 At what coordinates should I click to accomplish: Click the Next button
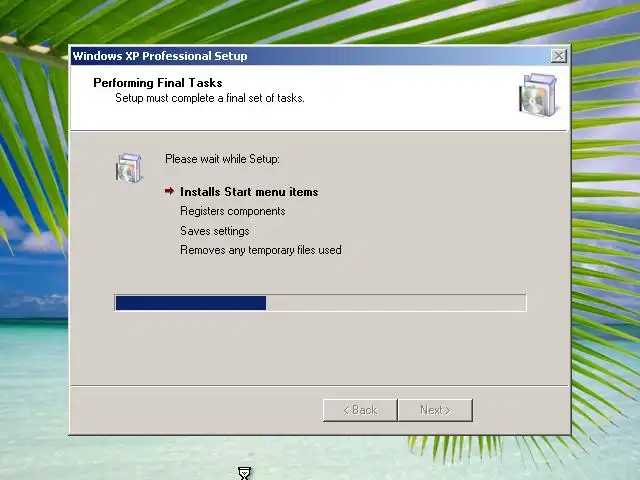click(x=435, y=410)
